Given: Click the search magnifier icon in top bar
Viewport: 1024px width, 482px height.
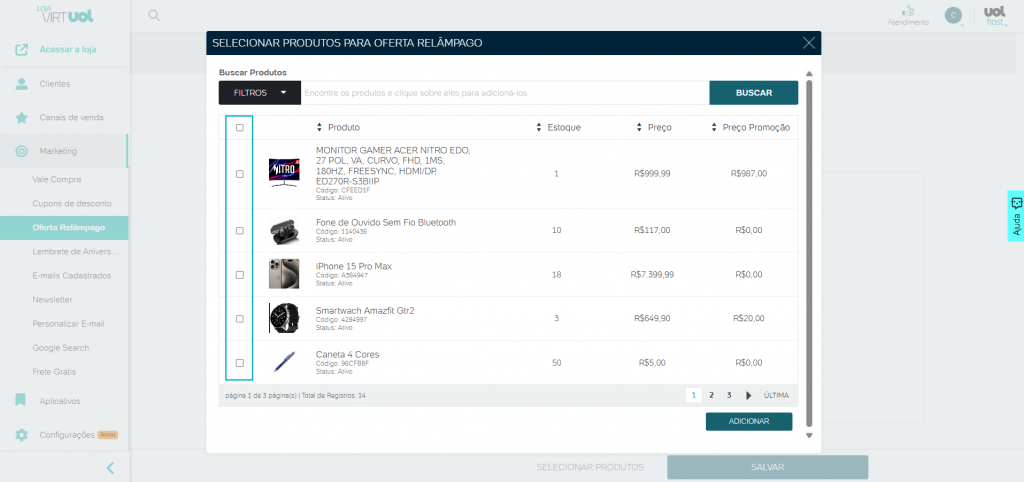Looking at the screenshot, I should tap(153, 15).
